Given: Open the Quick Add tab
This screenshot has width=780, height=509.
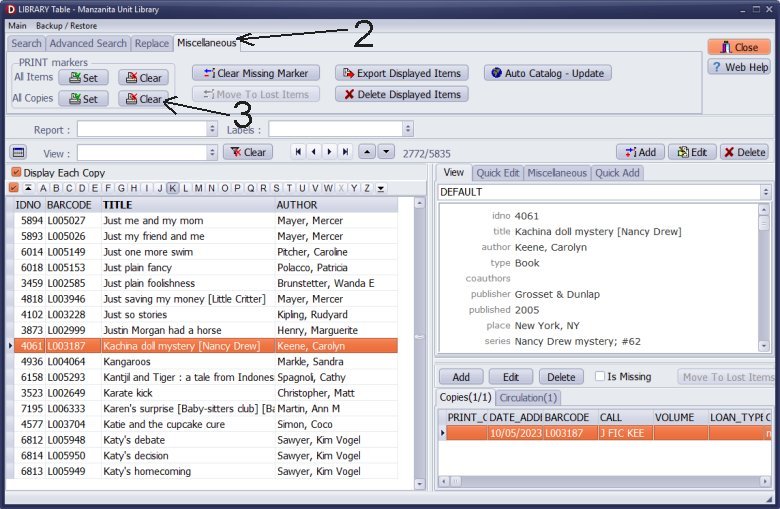Looking at the screenshot, I should (617, 173).
